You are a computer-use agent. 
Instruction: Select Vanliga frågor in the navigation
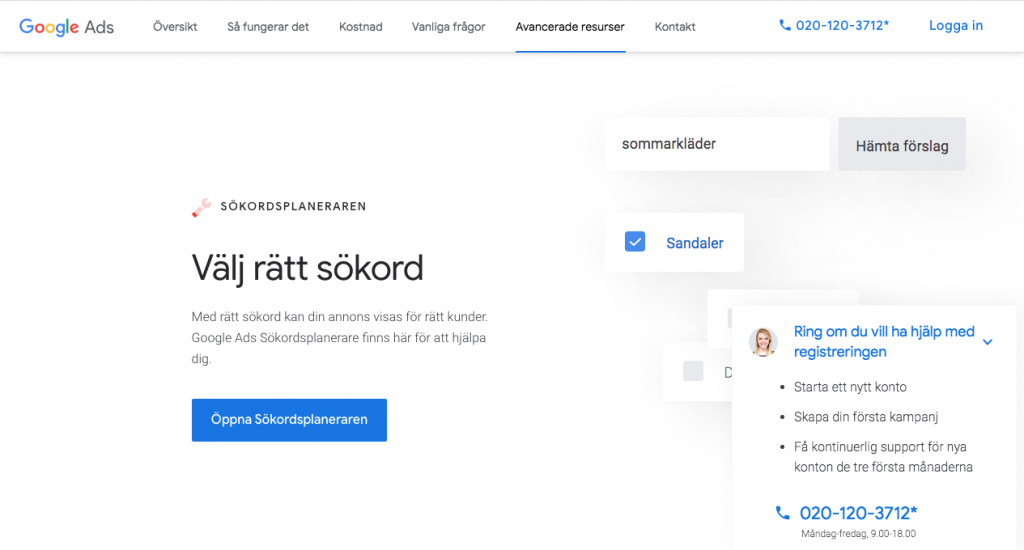(x=449, y=27)
